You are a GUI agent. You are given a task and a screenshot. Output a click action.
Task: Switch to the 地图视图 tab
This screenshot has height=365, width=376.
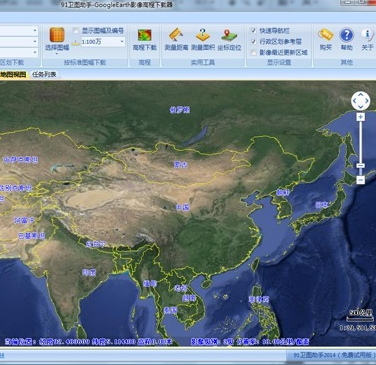click(x=13, y=74)
